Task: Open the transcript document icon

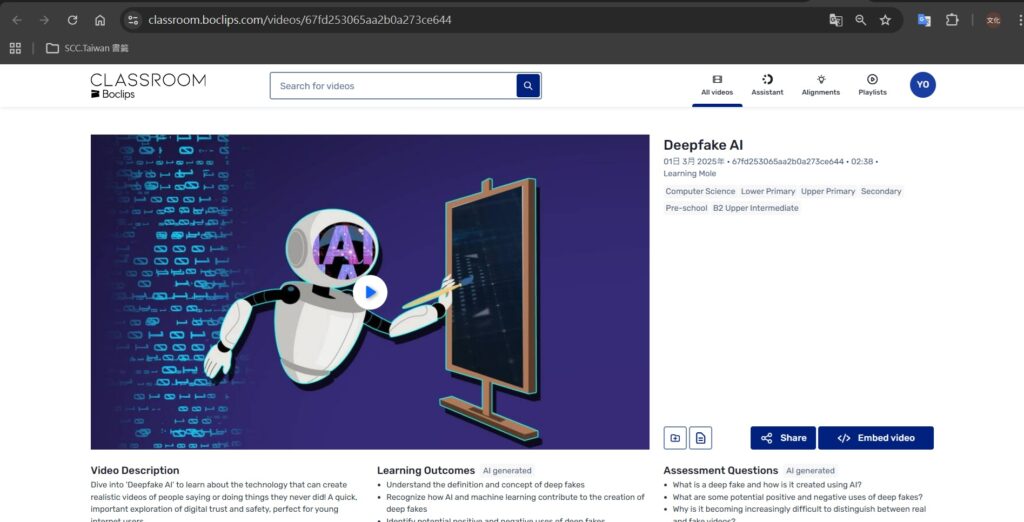Action: (701, 438)
